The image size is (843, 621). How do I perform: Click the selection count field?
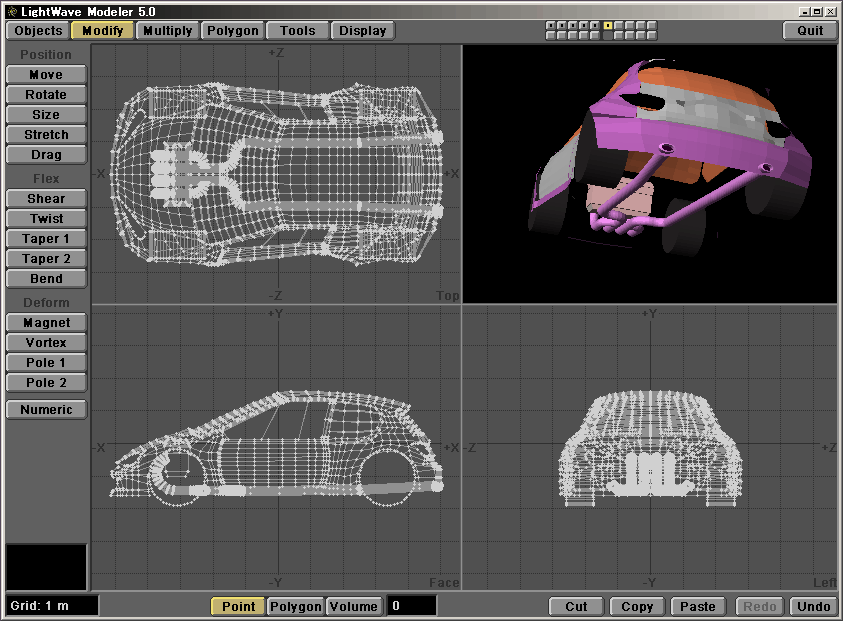click(x=412, y=606)
